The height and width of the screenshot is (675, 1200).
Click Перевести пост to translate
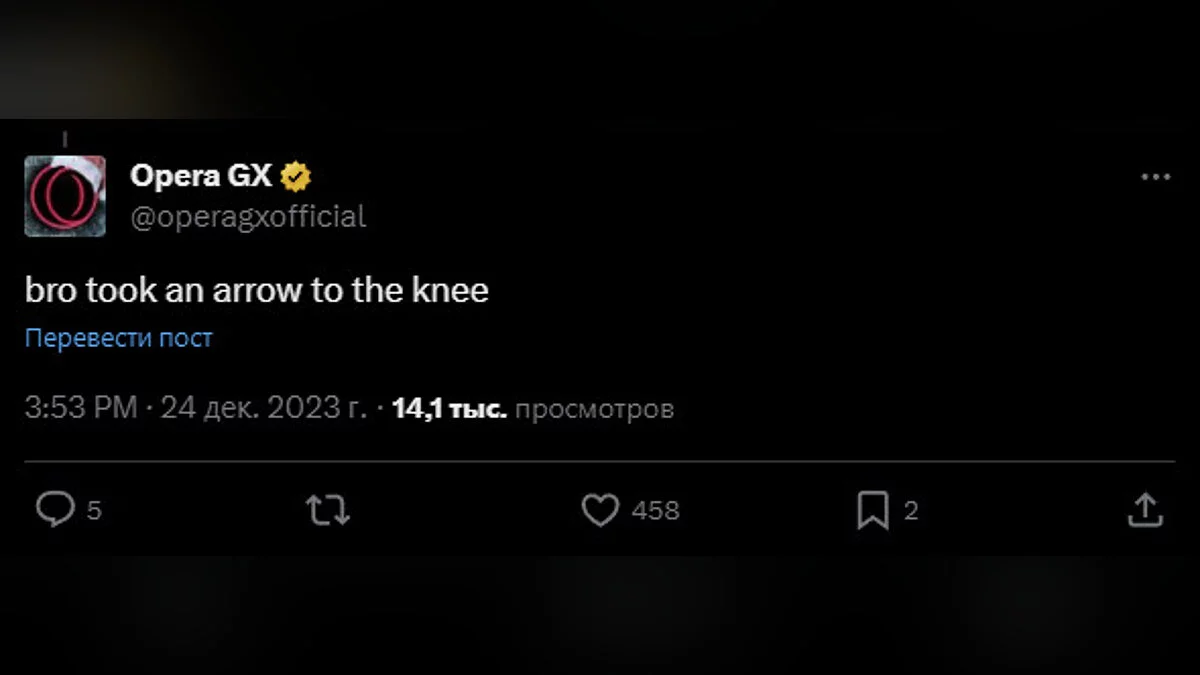[x=119, y=338]
